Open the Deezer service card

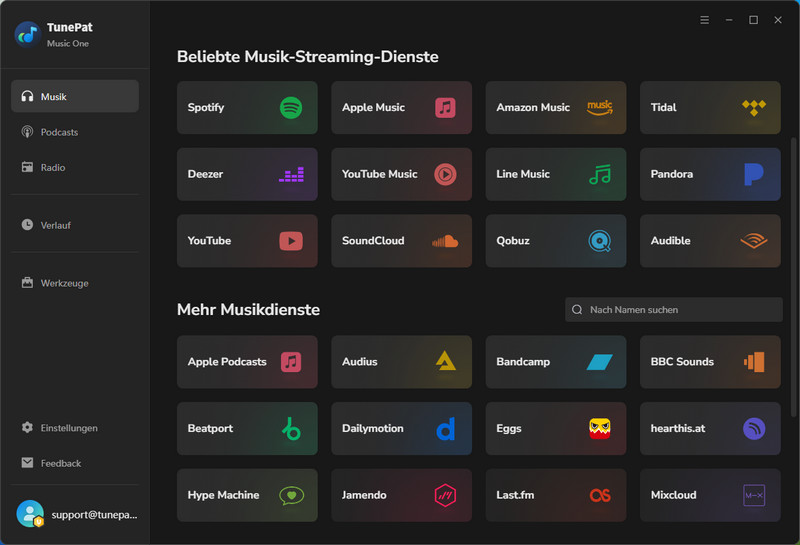[x=247, y=175]
